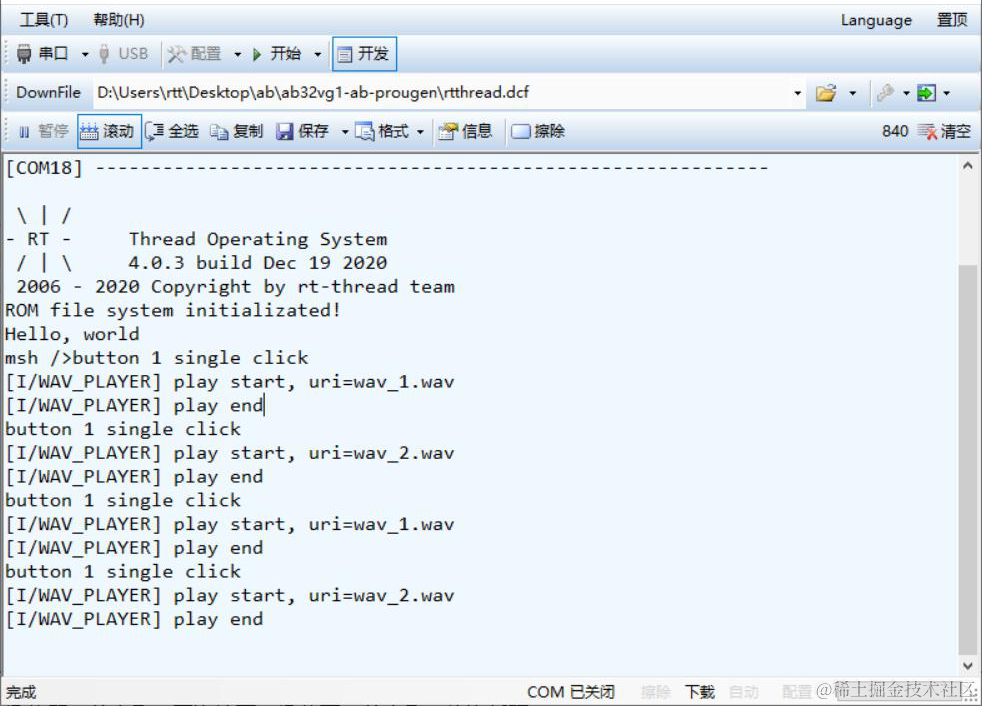Open the 工具(T) menu
This screenshot has width=982, height=706.
(x=44, y=20)
